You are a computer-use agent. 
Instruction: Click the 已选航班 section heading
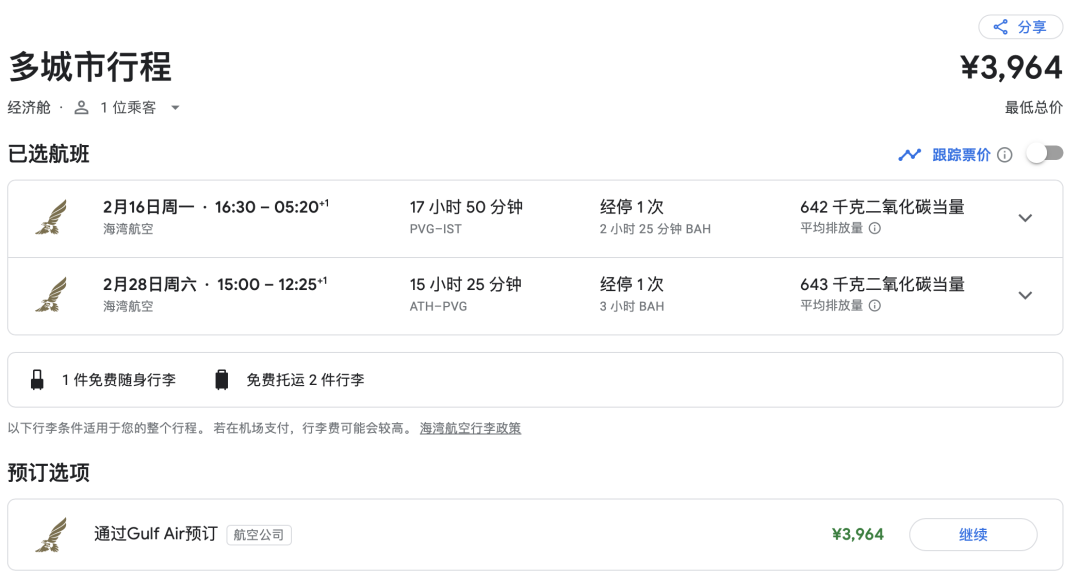tap(48, 154)
